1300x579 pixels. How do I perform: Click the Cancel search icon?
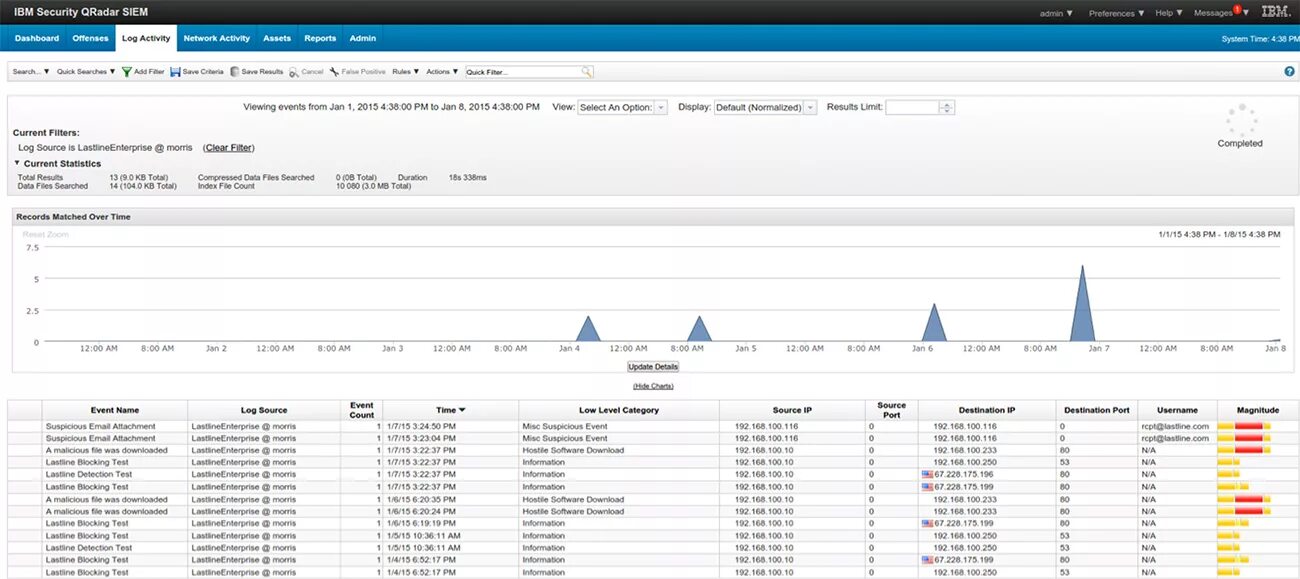[x=294, y=72]
